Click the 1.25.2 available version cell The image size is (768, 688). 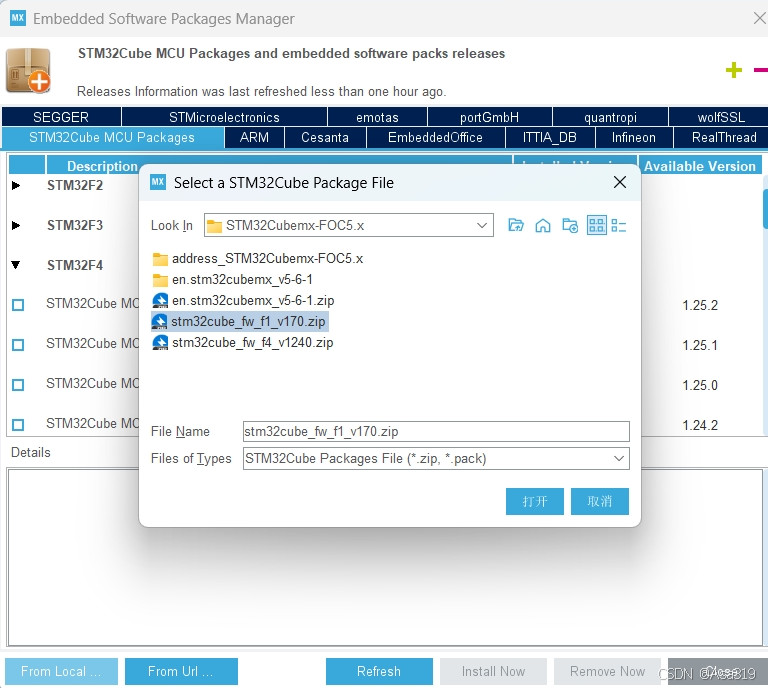point(700,305)
